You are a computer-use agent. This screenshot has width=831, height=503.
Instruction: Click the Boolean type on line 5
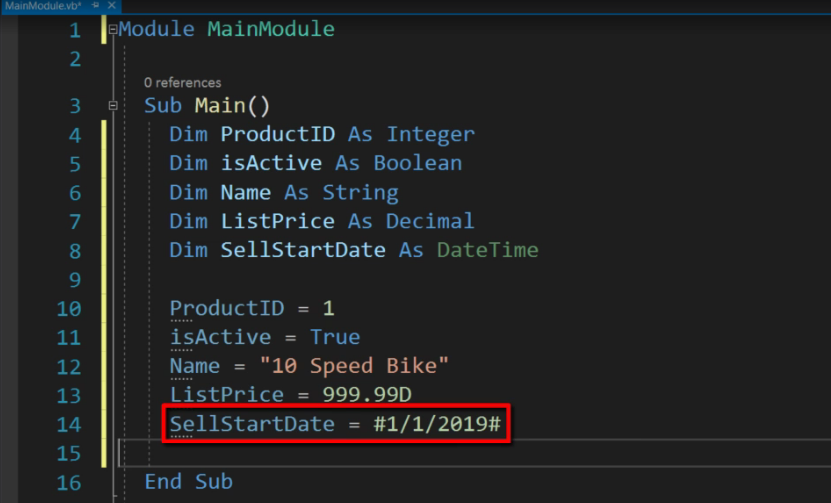[x=418, y=163]
